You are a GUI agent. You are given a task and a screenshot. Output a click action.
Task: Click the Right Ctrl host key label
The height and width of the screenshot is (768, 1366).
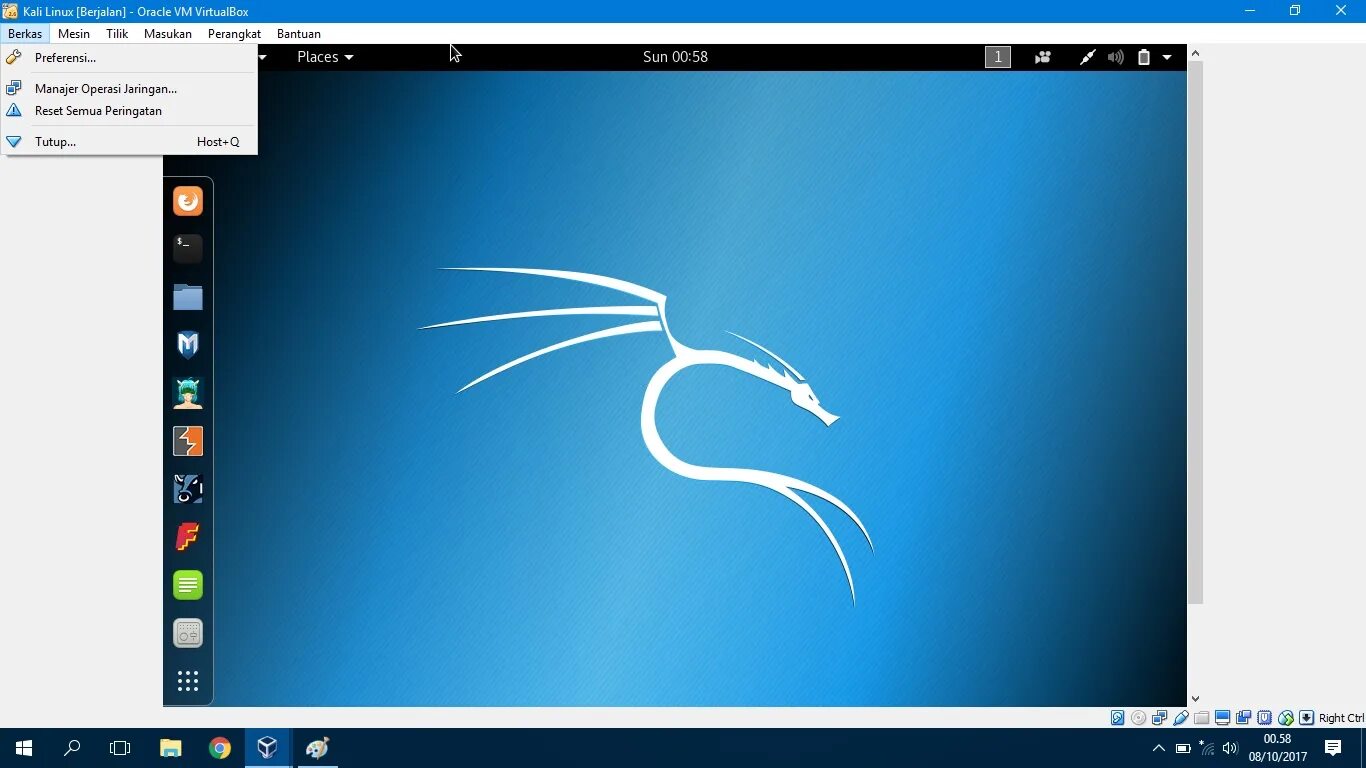1341,718
